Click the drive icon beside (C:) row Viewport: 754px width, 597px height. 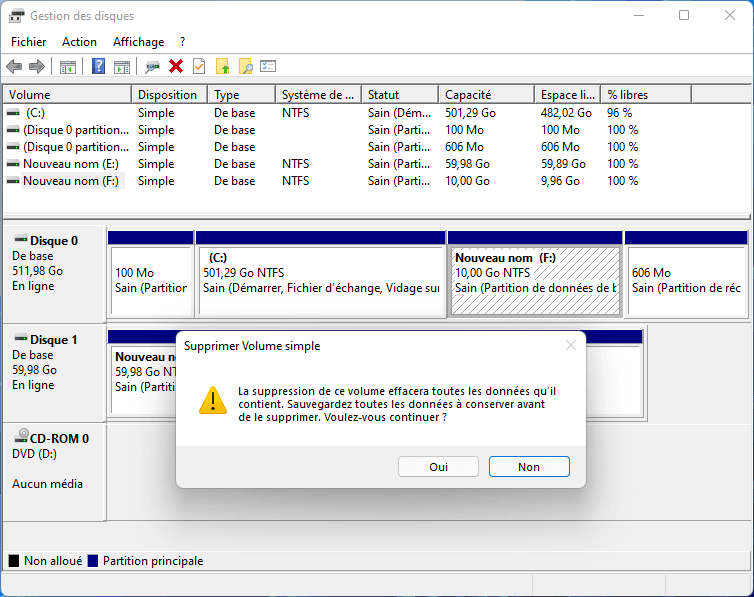pos(13,112)
